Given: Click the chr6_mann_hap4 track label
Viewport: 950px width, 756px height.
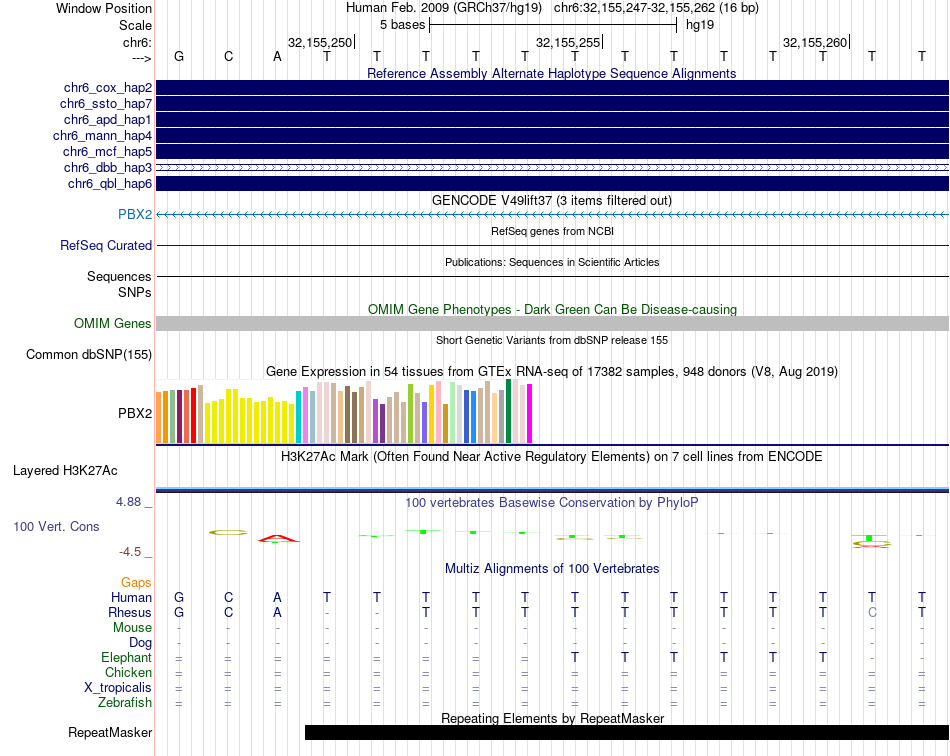Looking at the screenshot, I should [x=102, y=136].
